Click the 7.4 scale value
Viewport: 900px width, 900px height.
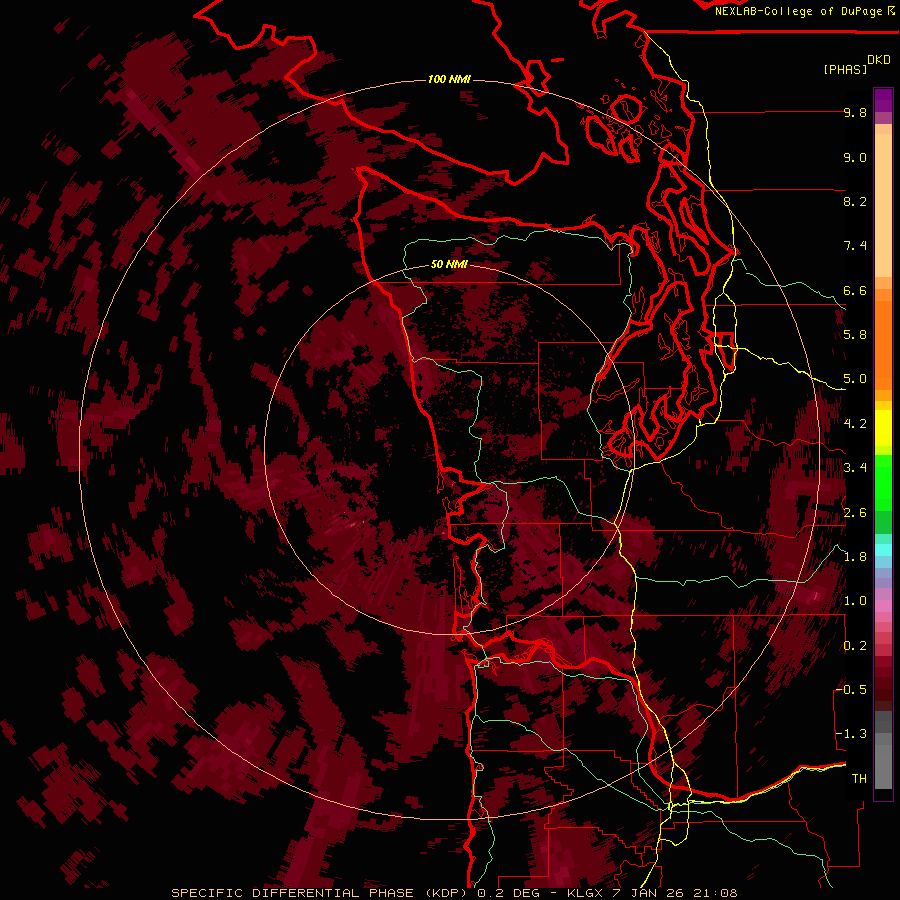point(855,246)
